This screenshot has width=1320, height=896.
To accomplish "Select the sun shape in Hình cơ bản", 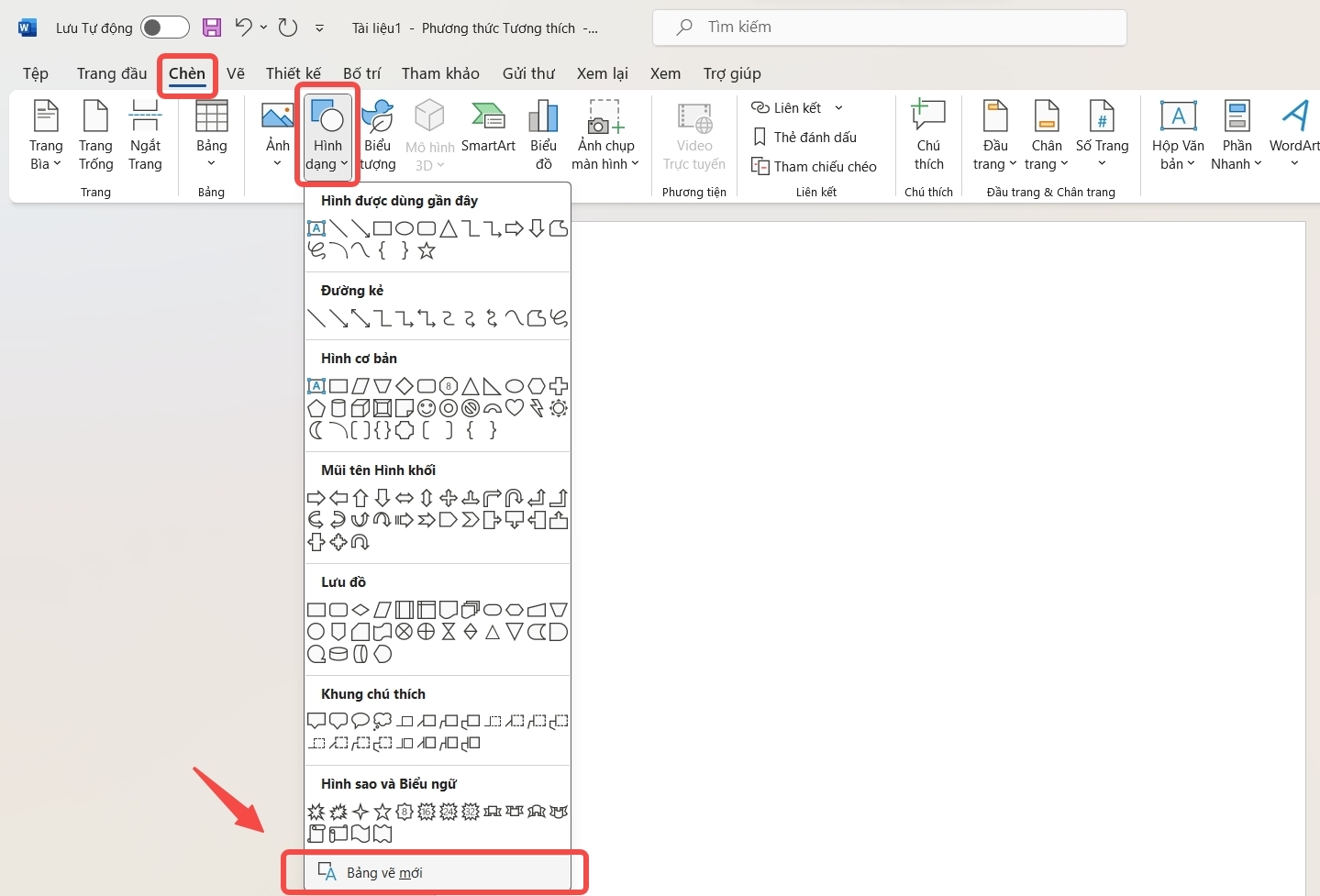I will pyautogui.click(x=559, y=408).
